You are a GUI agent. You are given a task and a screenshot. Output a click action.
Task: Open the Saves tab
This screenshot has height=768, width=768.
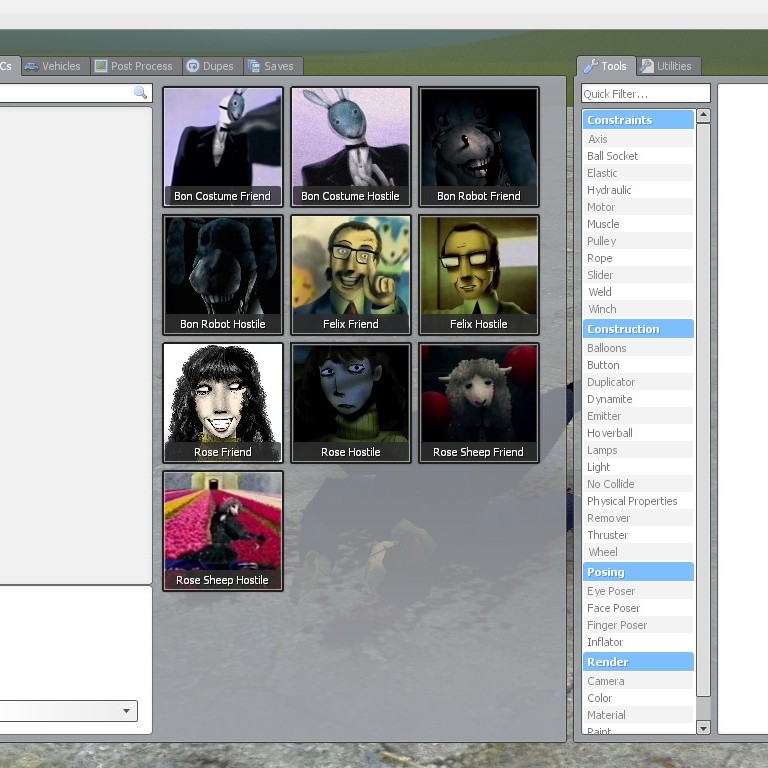point(273,66)
